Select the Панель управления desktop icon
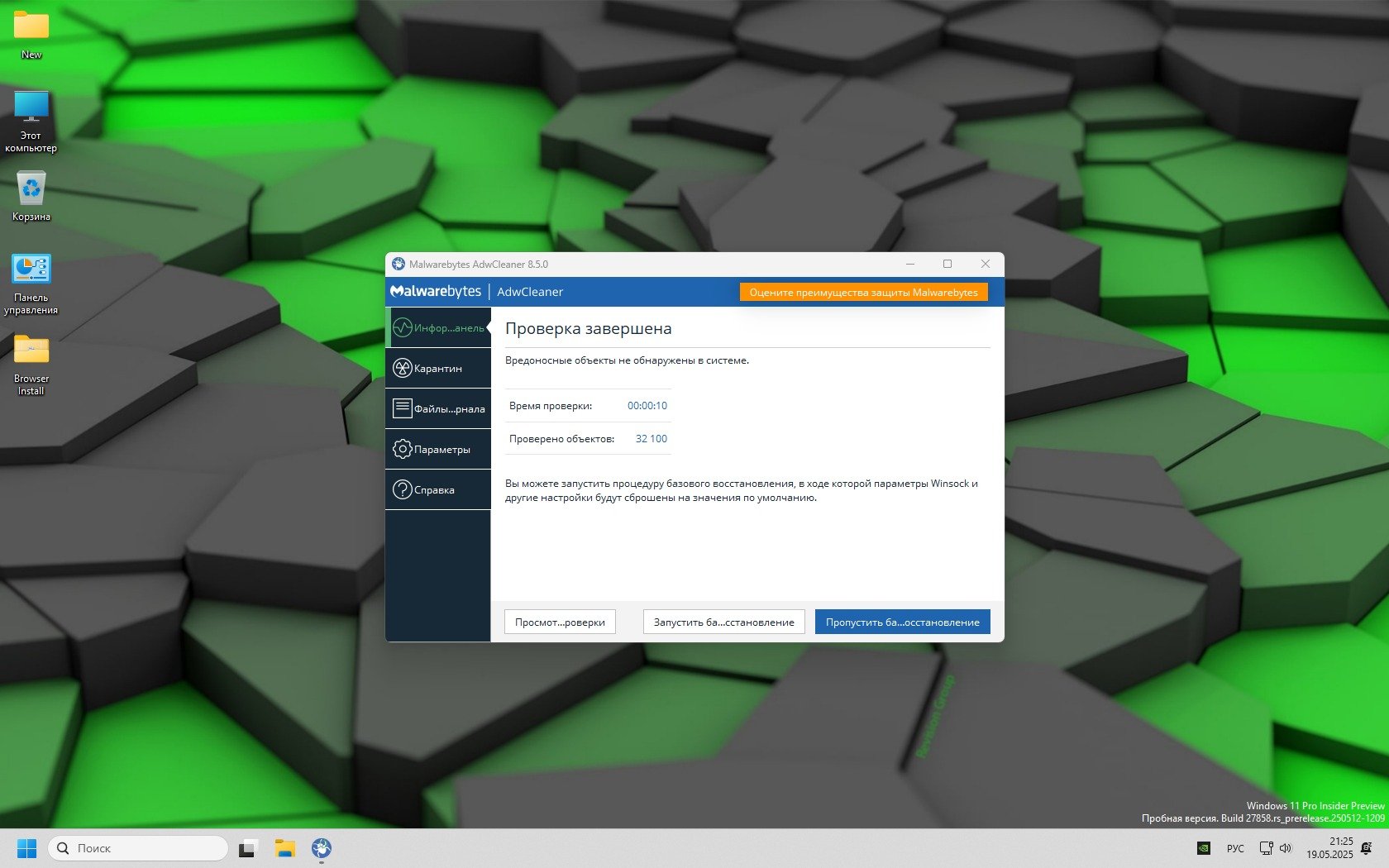The height and width of the screenshot is (868, 1389). pos(31,284)
